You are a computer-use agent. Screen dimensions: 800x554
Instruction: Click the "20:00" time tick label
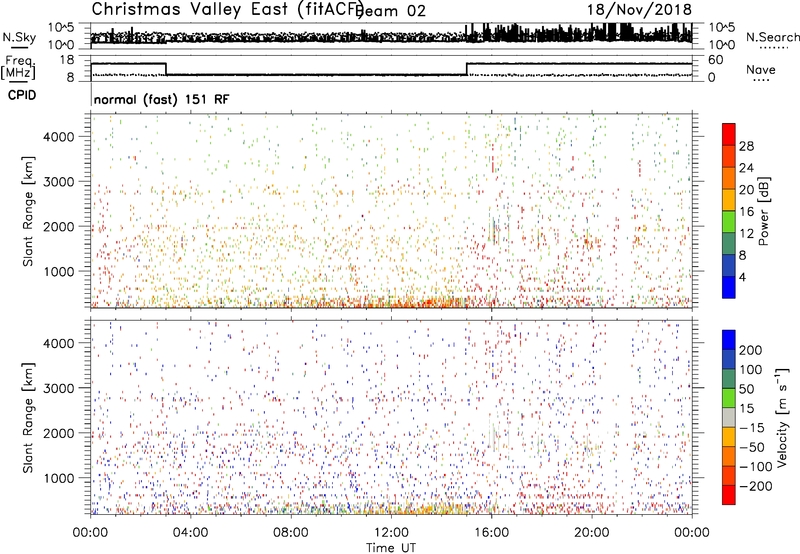(x=591, y=533)
